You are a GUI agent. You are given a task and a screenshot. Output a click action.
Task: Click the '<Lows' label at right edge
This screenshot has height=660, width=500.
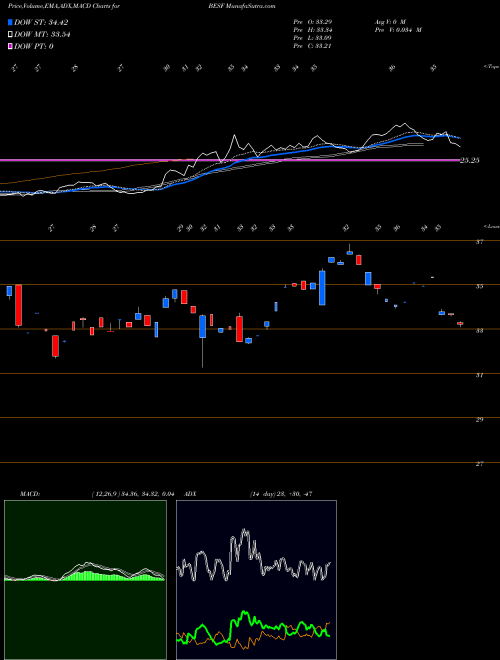pos(491,226)
